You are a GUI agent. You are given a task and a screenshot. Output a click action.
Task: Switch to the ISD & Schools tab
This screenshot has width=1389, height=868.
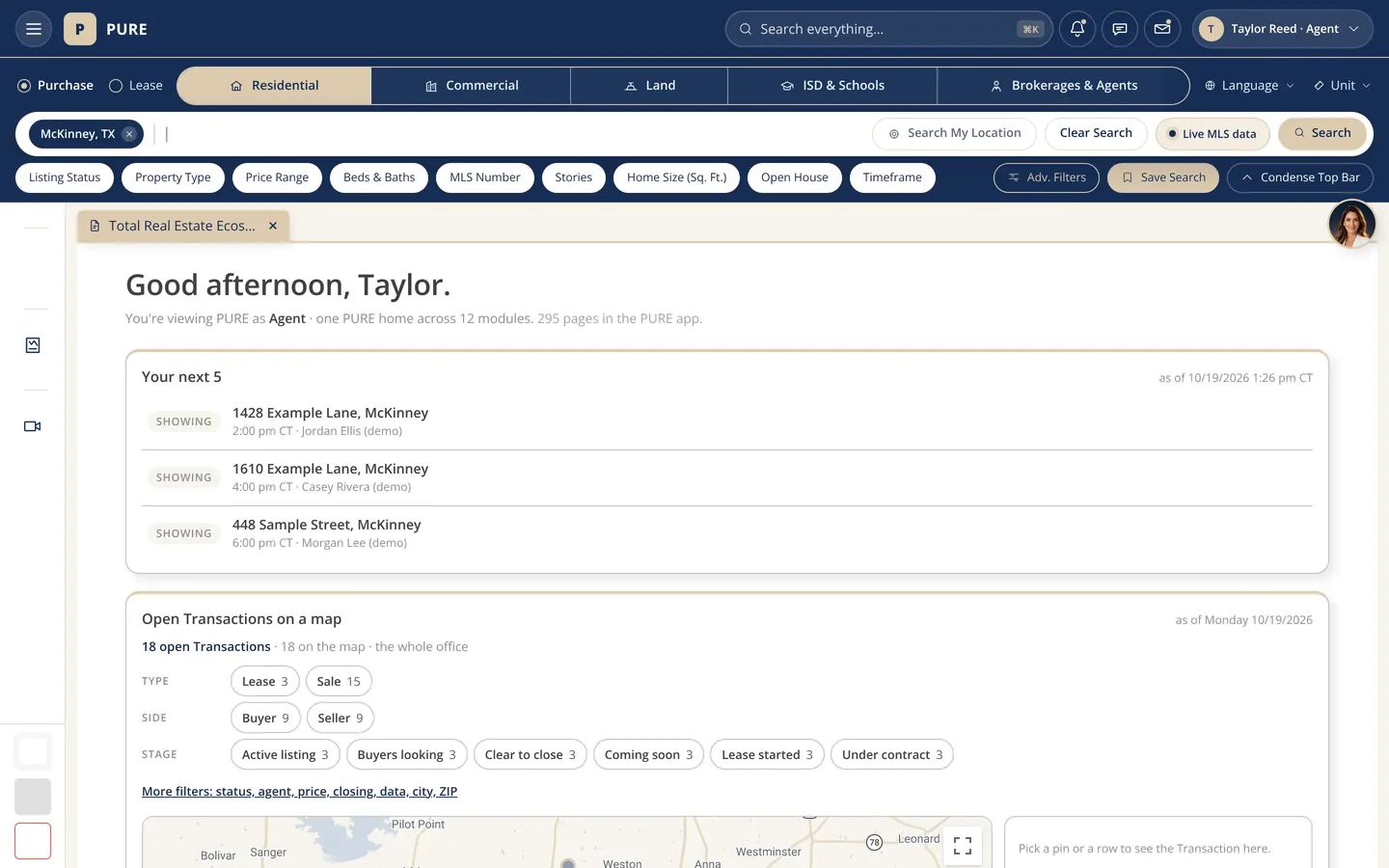832,86
